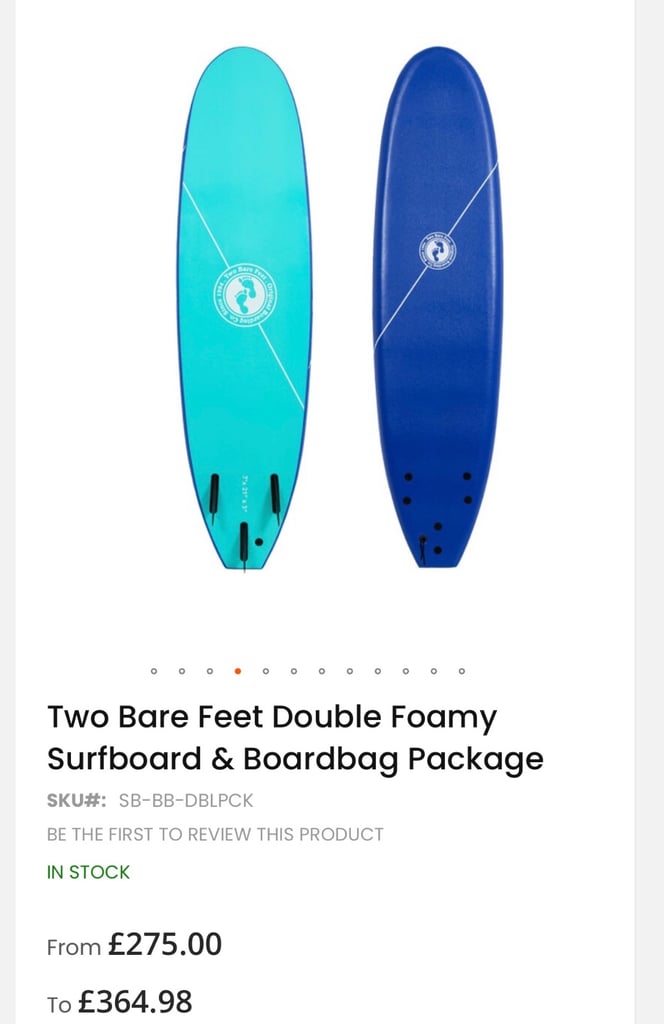Select the eleventh carousel pagination dot
The height and width of the screenshot is (1024, 664).
point(434,671)
